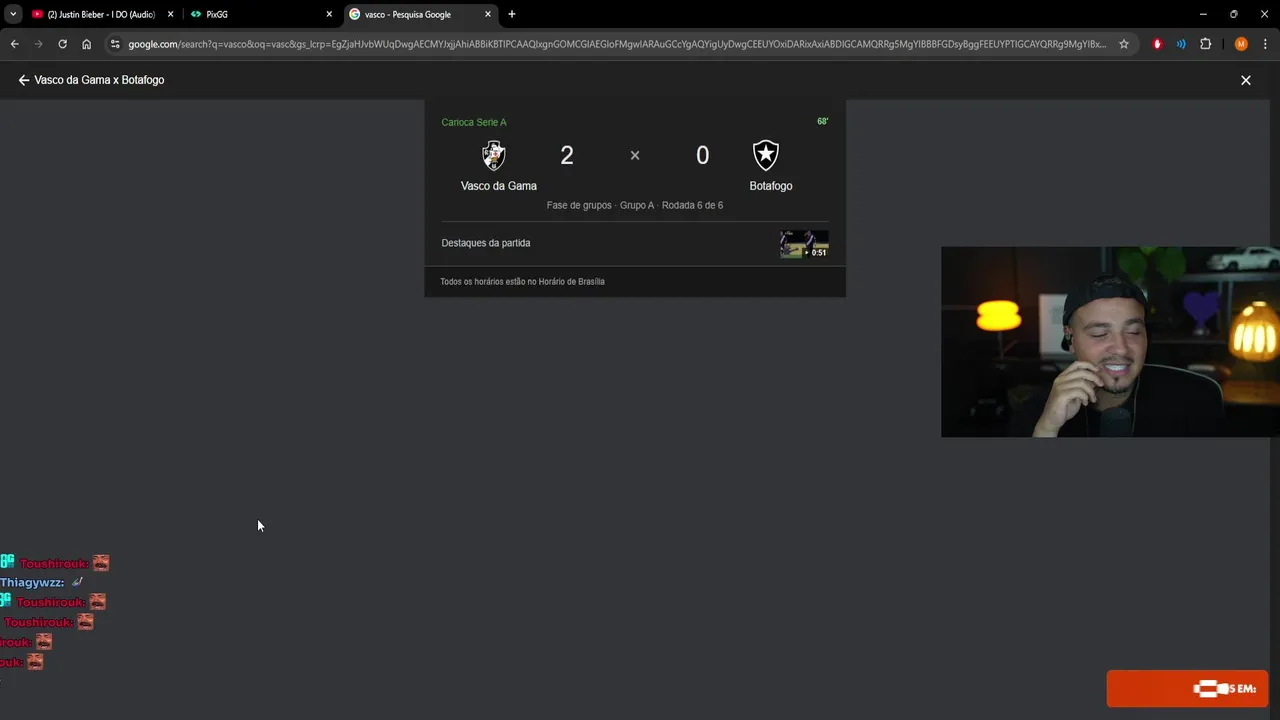The height and width of the screenshot is (720, 1280).
Task: Bookmark this page with the star
Action: (1124, 44)
